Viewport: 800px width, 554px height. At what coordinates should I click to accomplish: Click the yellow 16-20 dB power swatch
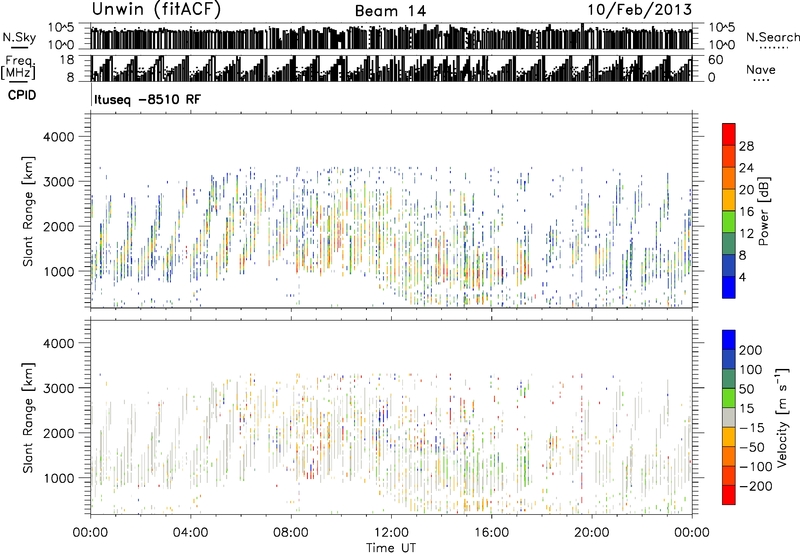coord(729,199)
